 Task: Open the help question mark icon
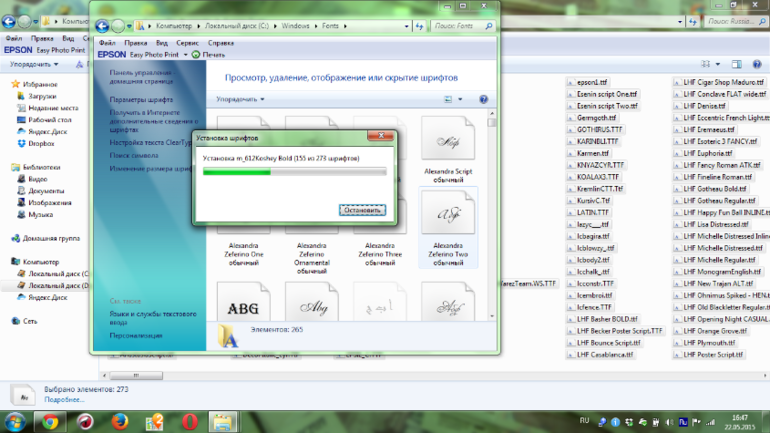[x=484, y=99]
